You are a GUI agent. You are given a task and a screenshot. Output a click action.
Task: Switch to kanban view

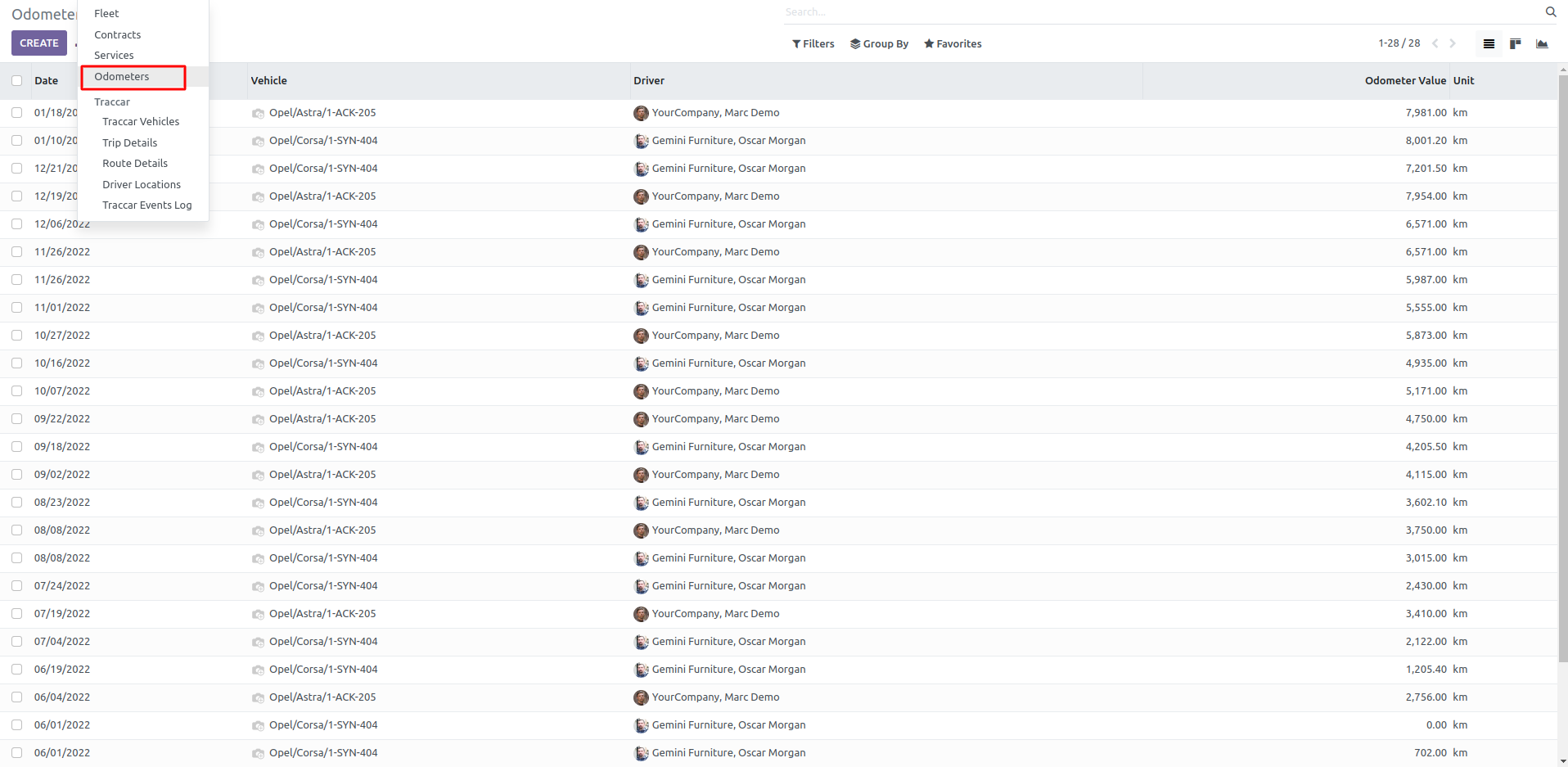pyautogui.click(x=1515, y=44)
